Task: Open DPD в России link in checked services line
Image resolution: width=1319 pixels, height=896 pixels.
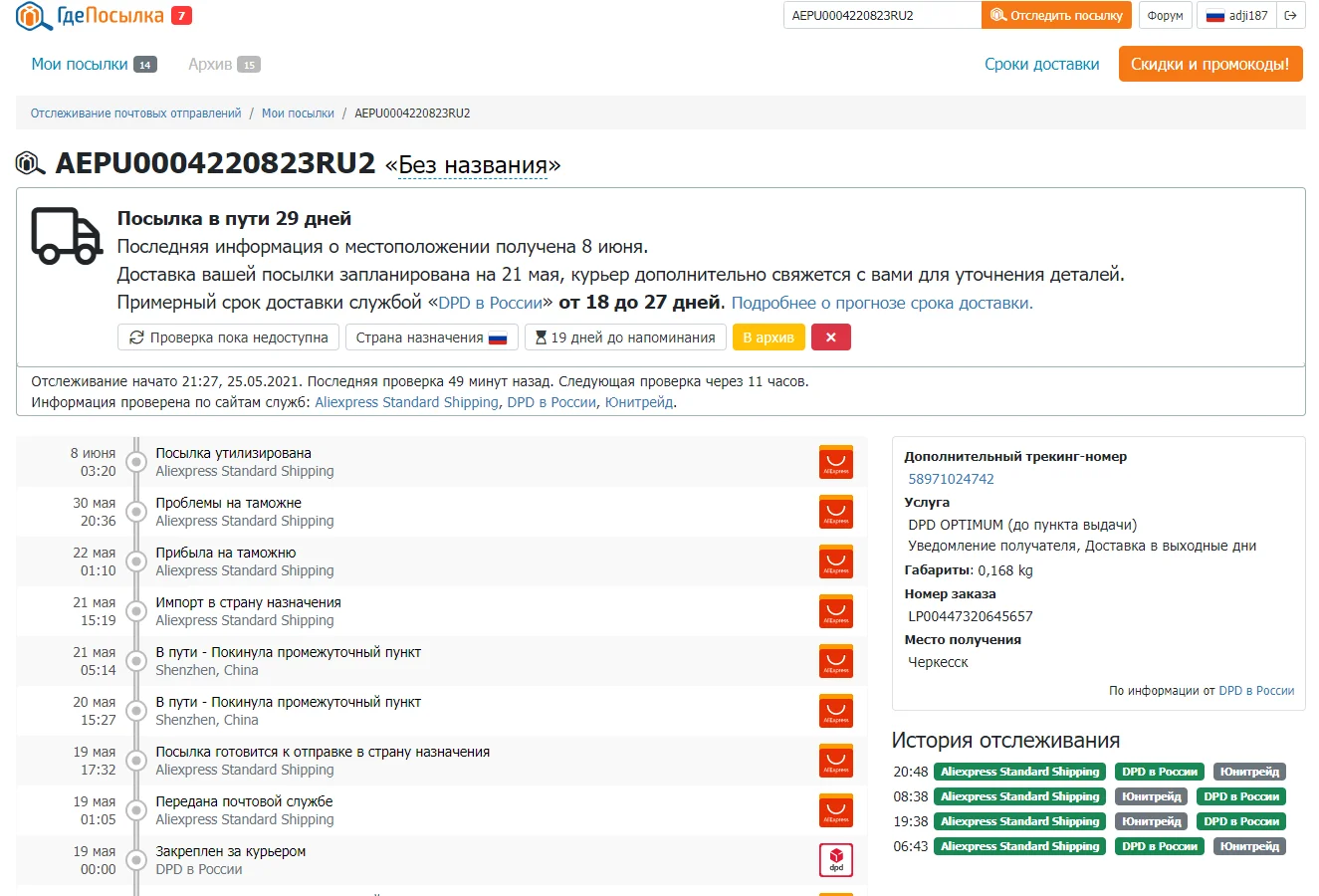Action: [x=551, y=402]
